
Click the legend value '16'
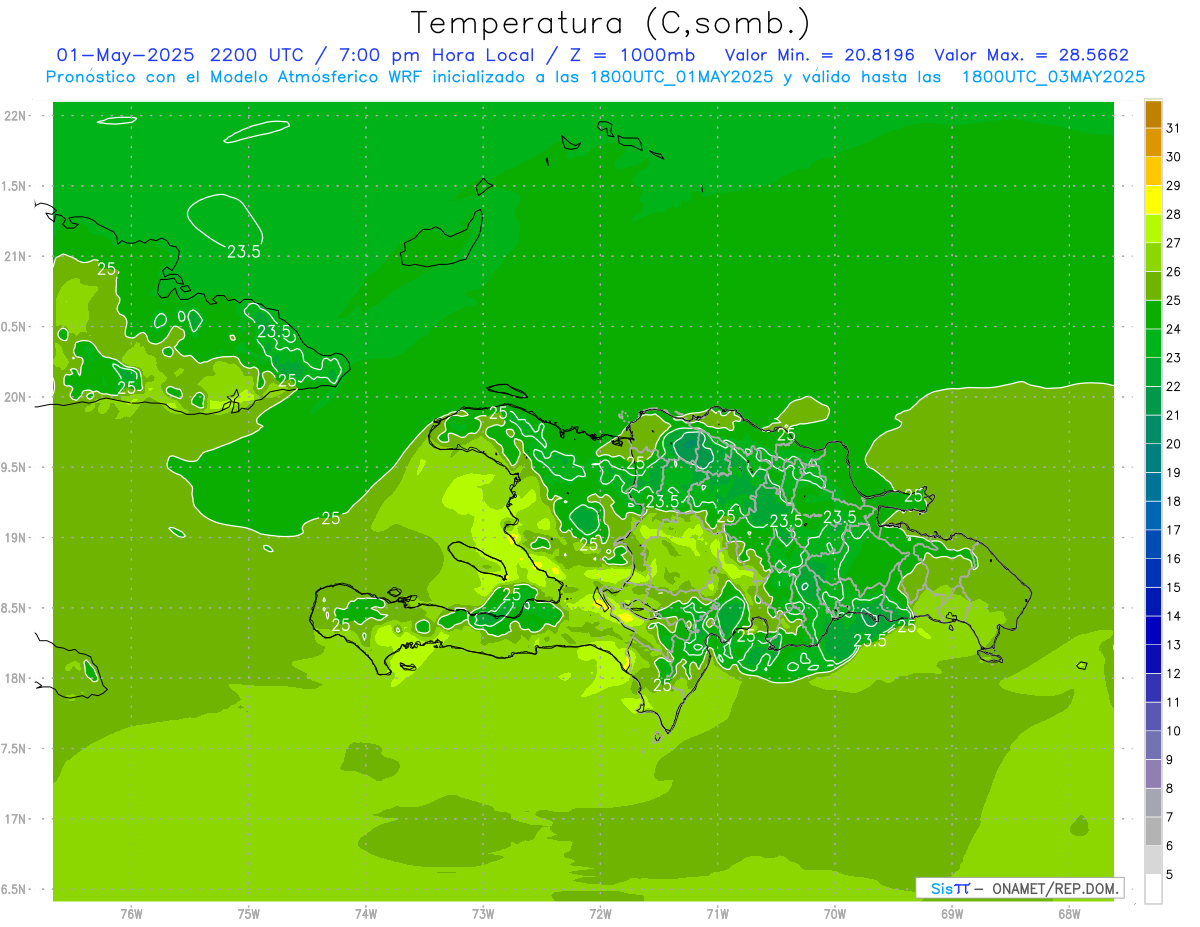1173,559
